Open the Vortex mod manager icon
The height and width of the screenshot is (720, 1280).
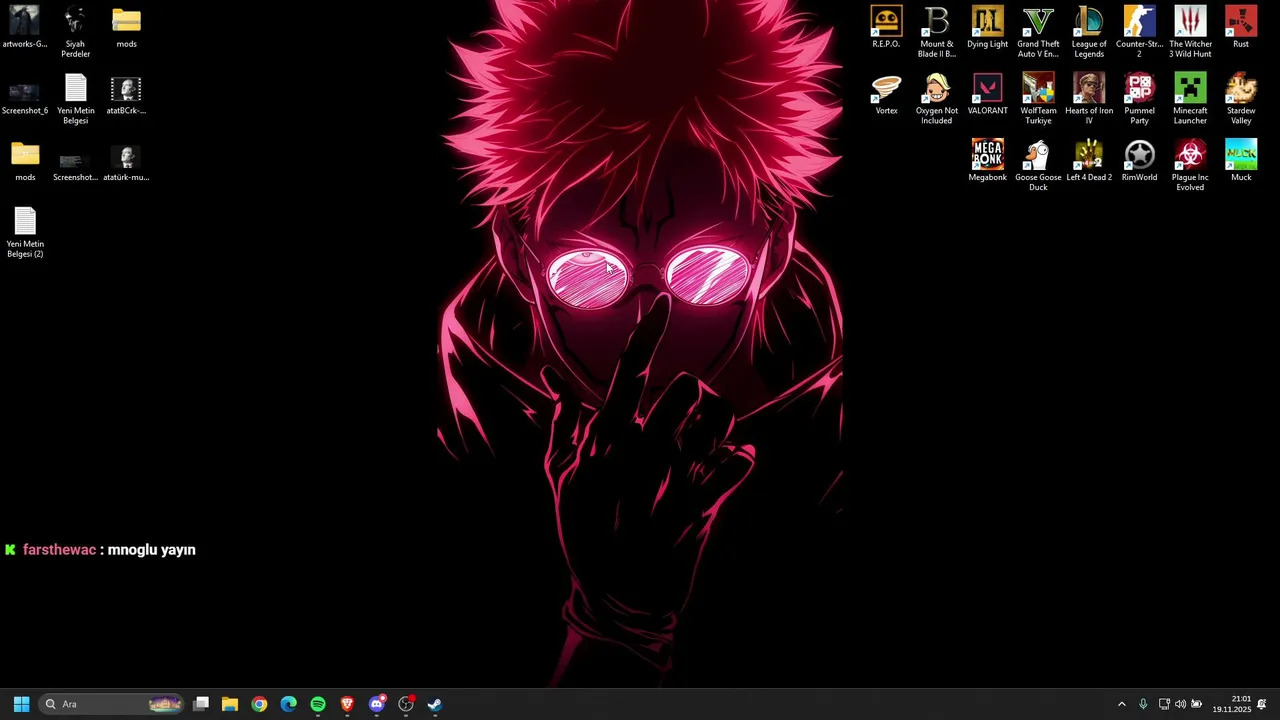[x=886, y=95]
